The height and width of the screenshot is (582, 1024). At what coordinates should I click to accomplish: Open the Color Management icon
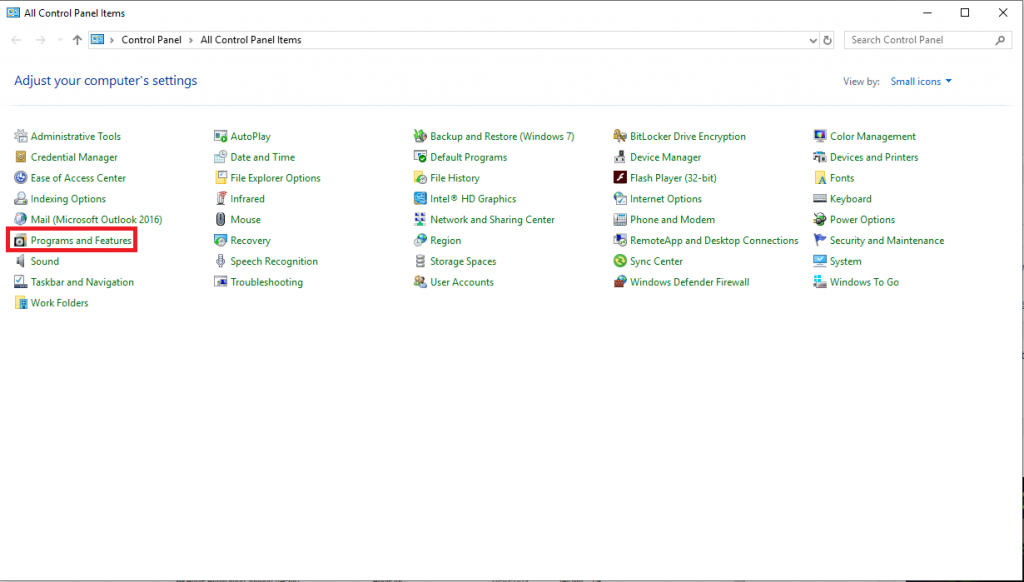(820, 137)
